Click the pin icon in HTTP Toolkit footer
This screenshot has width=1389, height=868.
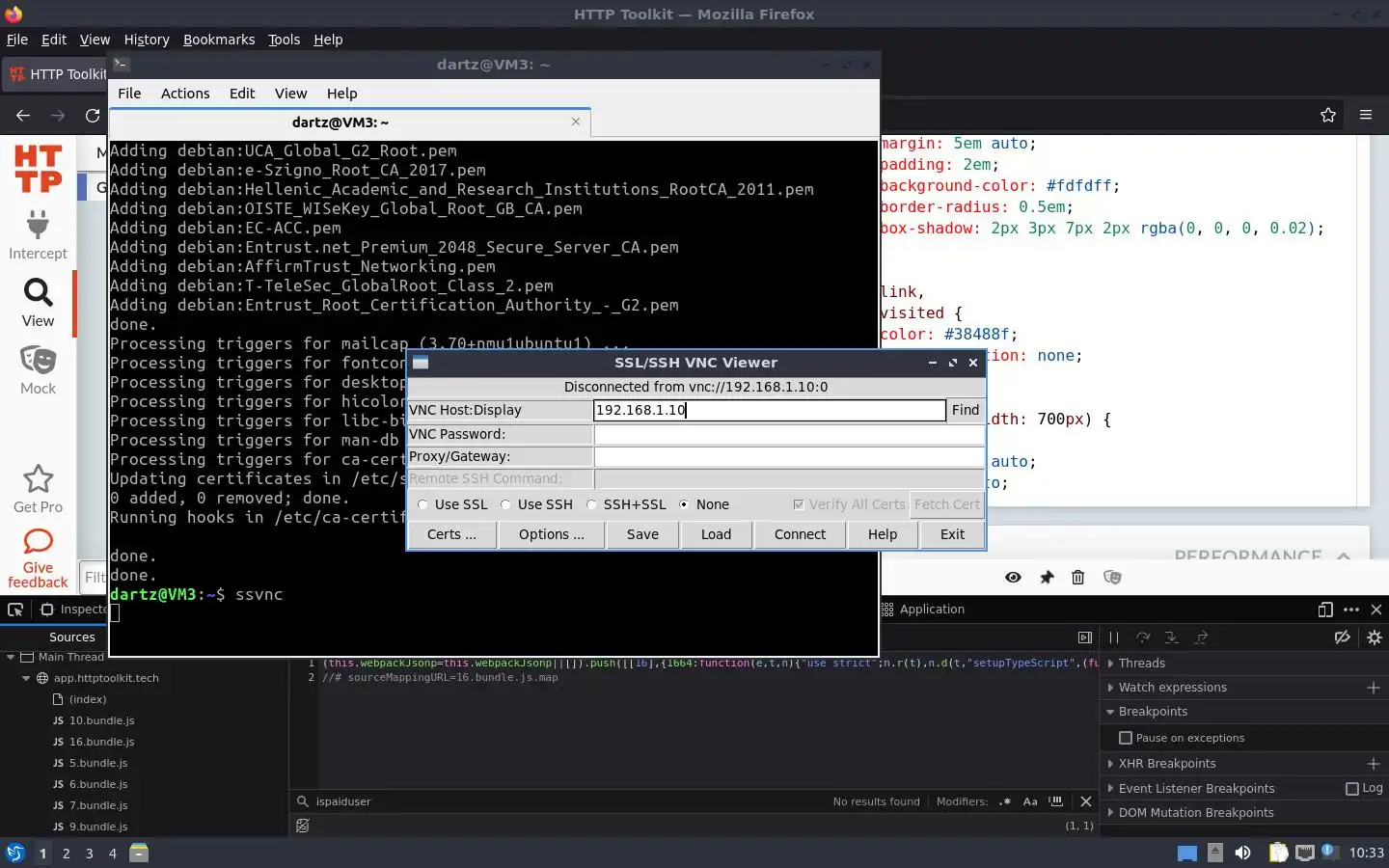(1047, 577)
